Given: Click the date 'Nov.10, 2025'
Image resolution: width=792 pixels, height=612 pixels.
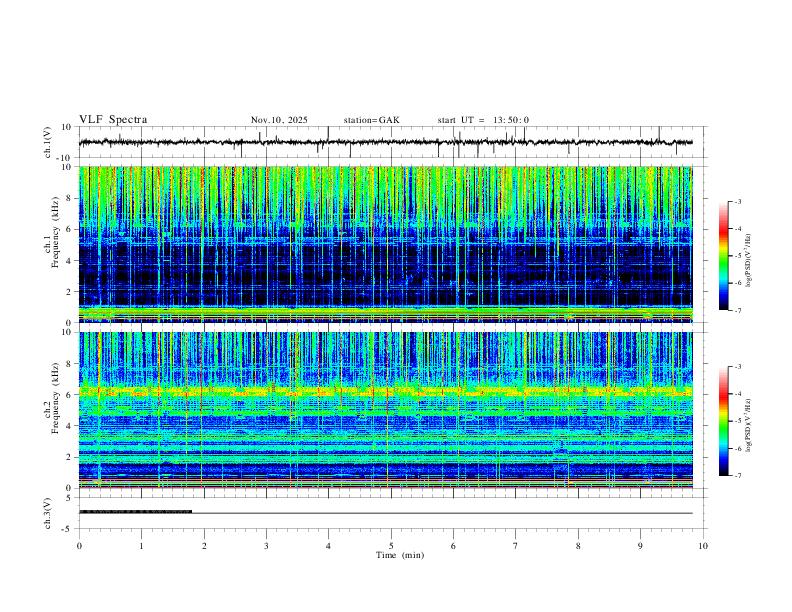Looking at the screenshot, I should [279, 120].
